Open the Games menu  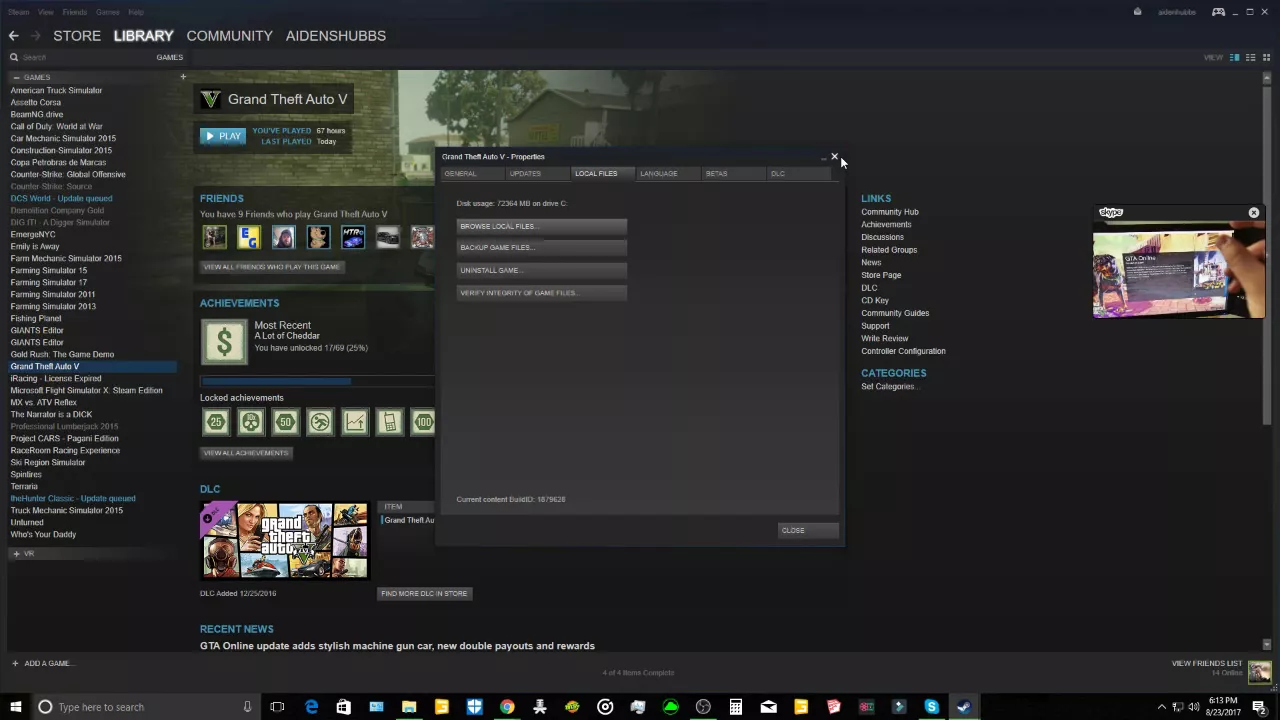tap(107, 12)
